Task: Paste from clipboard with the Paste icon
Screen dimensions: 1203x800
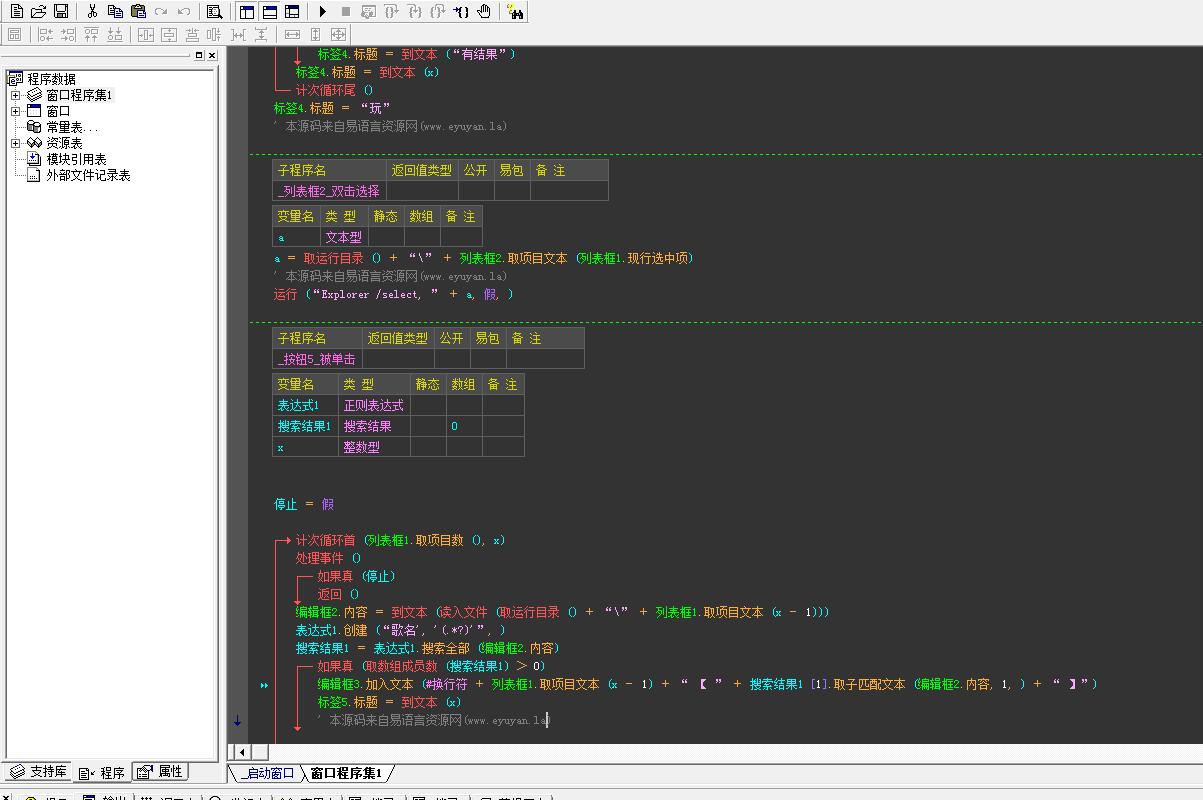Action: click(x=138, y=12)
